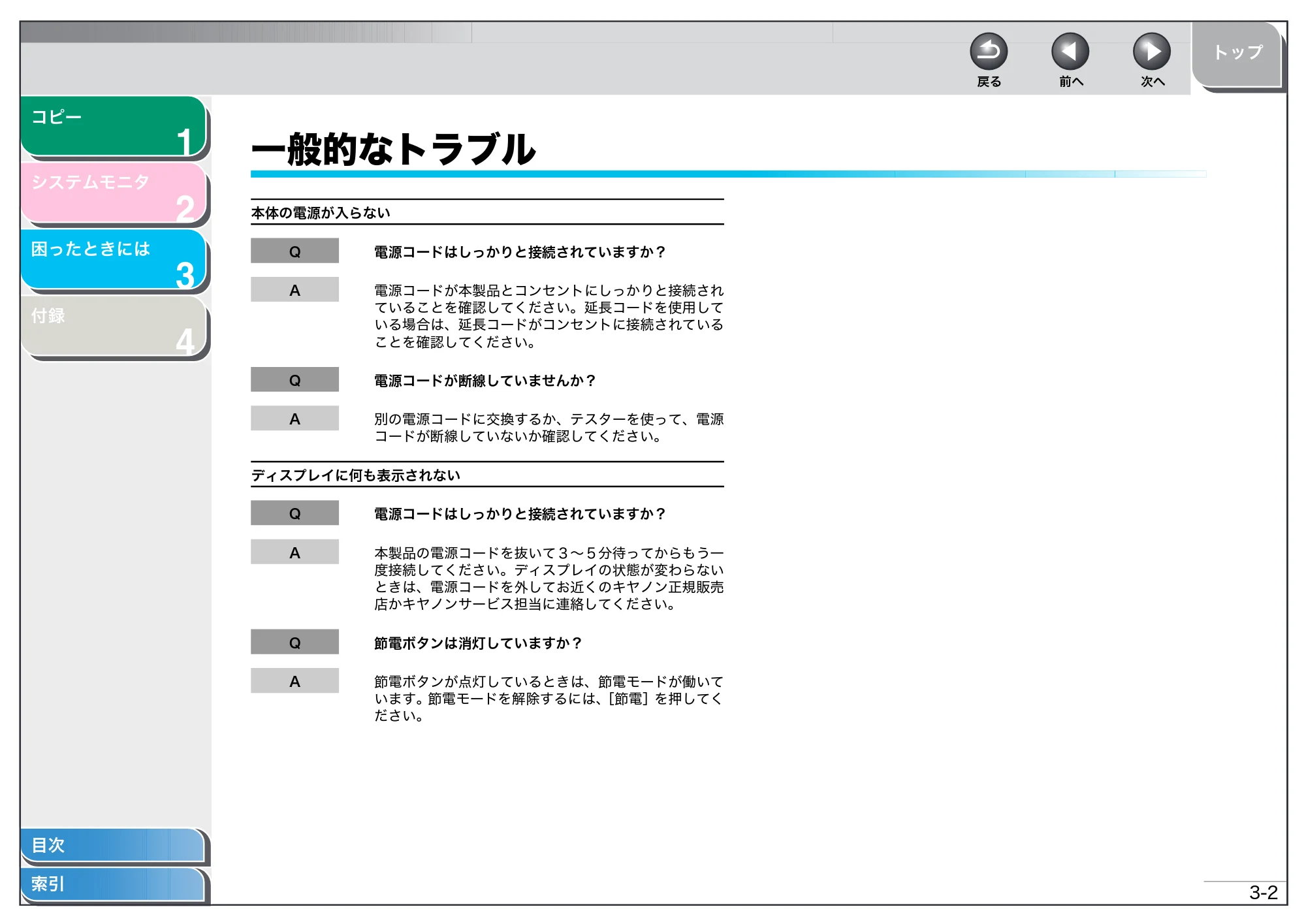
Task: Select chapter 3 困ったときには tab
Action: [114, 261]
